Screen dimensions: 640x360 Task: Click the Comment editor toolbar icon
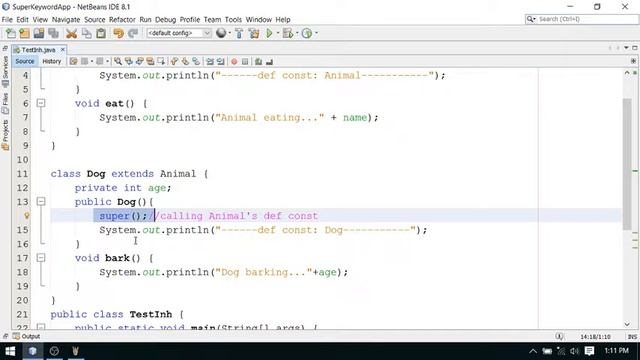[x=258, y=62]
